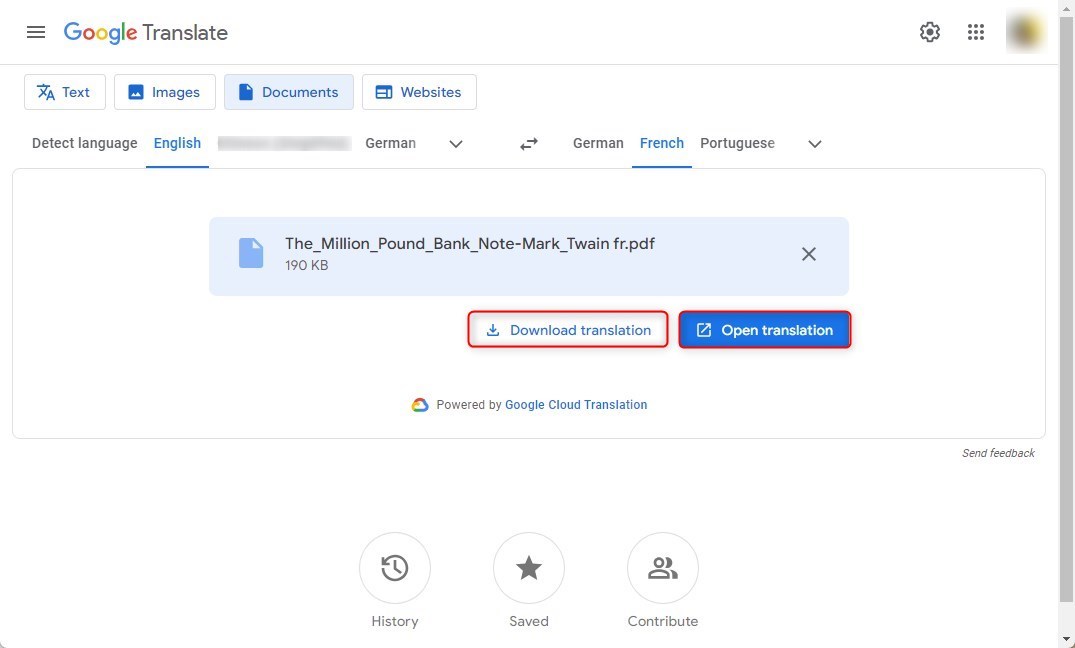The image size is (1075, 648).
Task: Switch to the Images tab
Action: tap(164, 92)
